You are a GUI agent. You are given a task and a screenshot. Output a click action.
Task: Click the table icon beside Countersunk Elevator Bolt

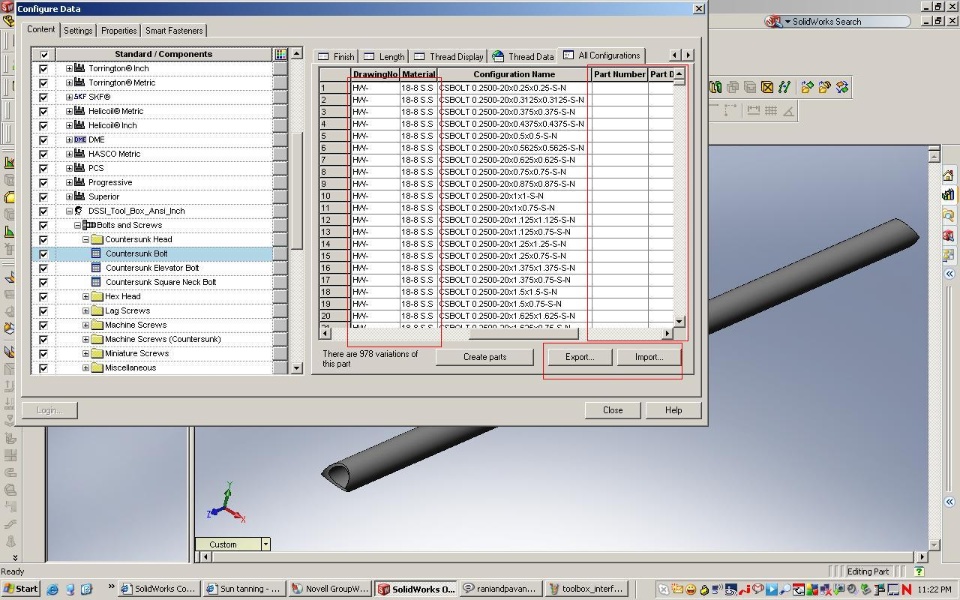click(x=96, y=268)
